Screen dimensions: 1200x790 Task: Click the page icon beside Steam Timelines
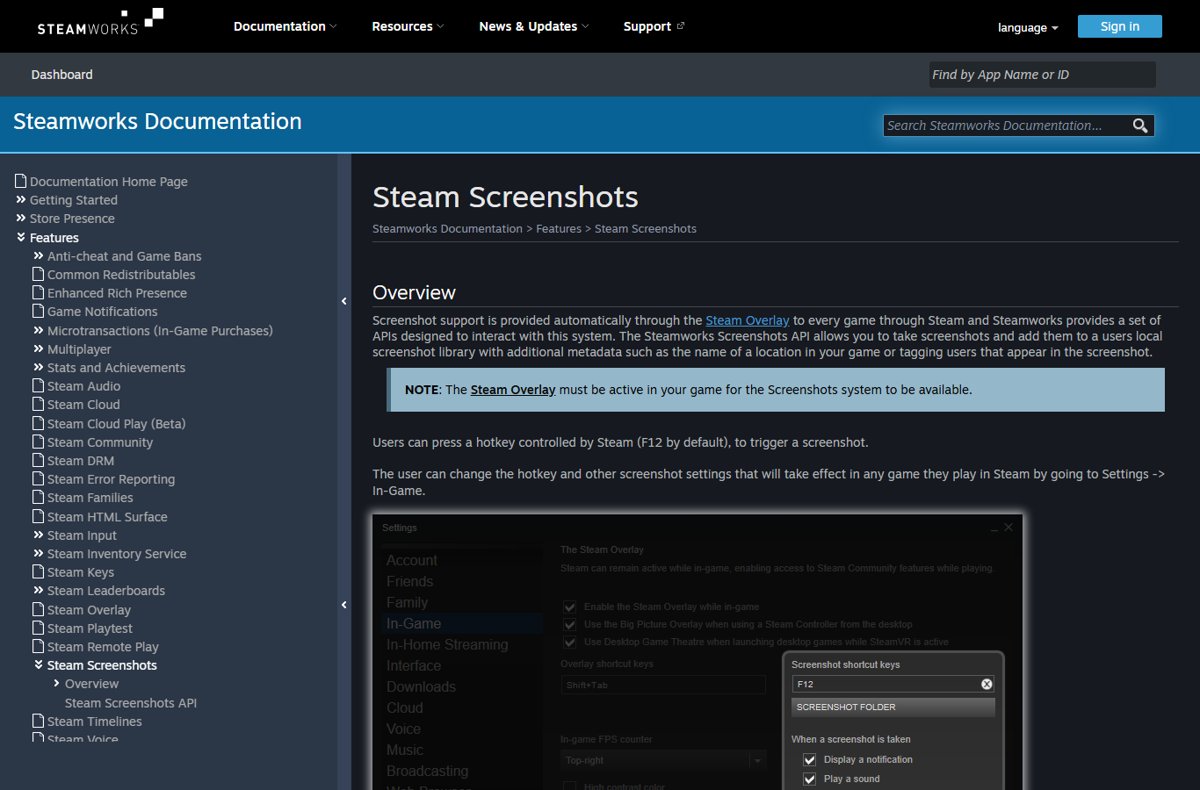pos(38,721)
